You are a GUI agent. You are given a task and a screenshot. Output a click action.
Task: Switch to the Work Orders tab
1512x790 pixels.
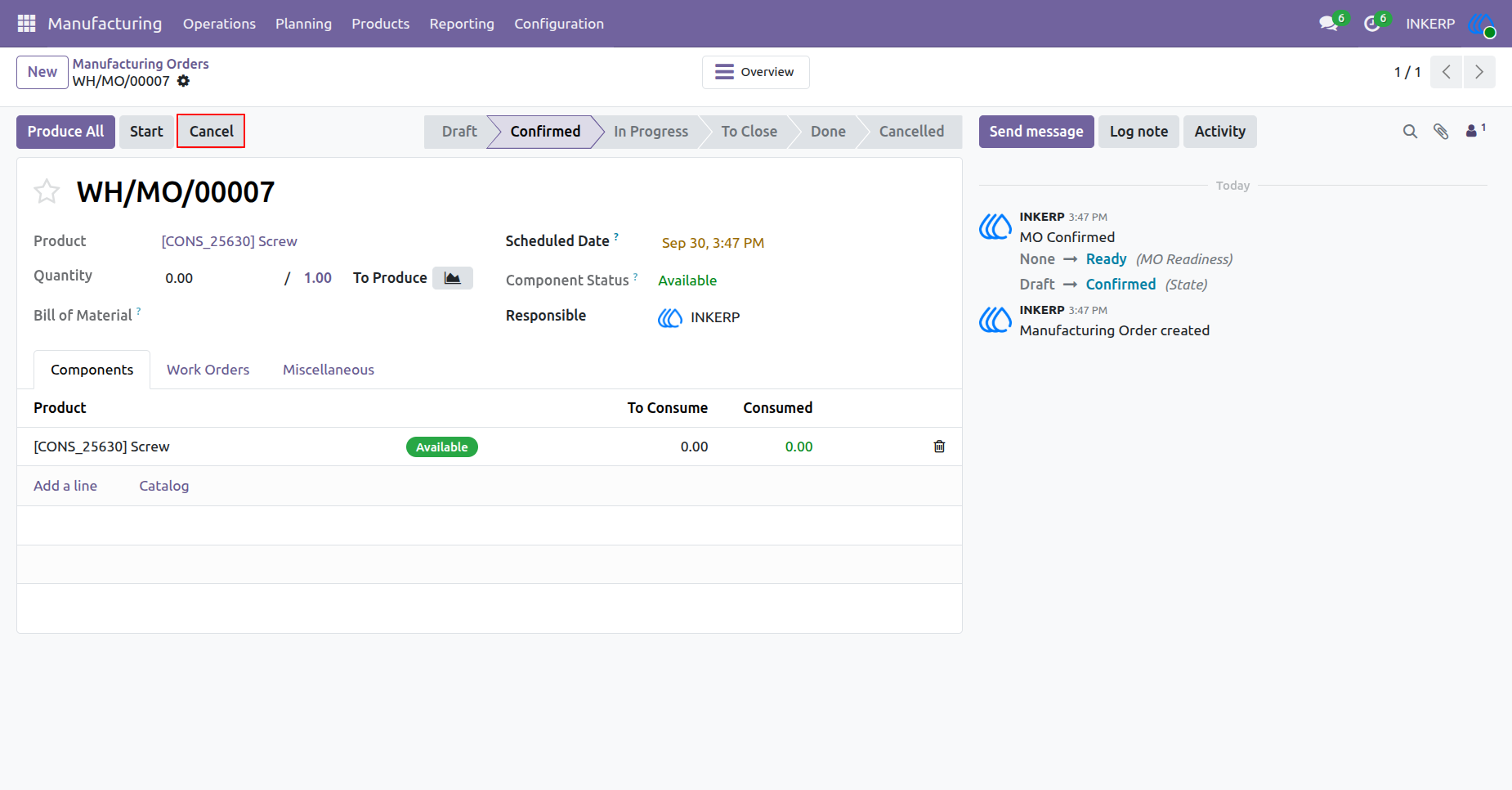tap(208, 370)
